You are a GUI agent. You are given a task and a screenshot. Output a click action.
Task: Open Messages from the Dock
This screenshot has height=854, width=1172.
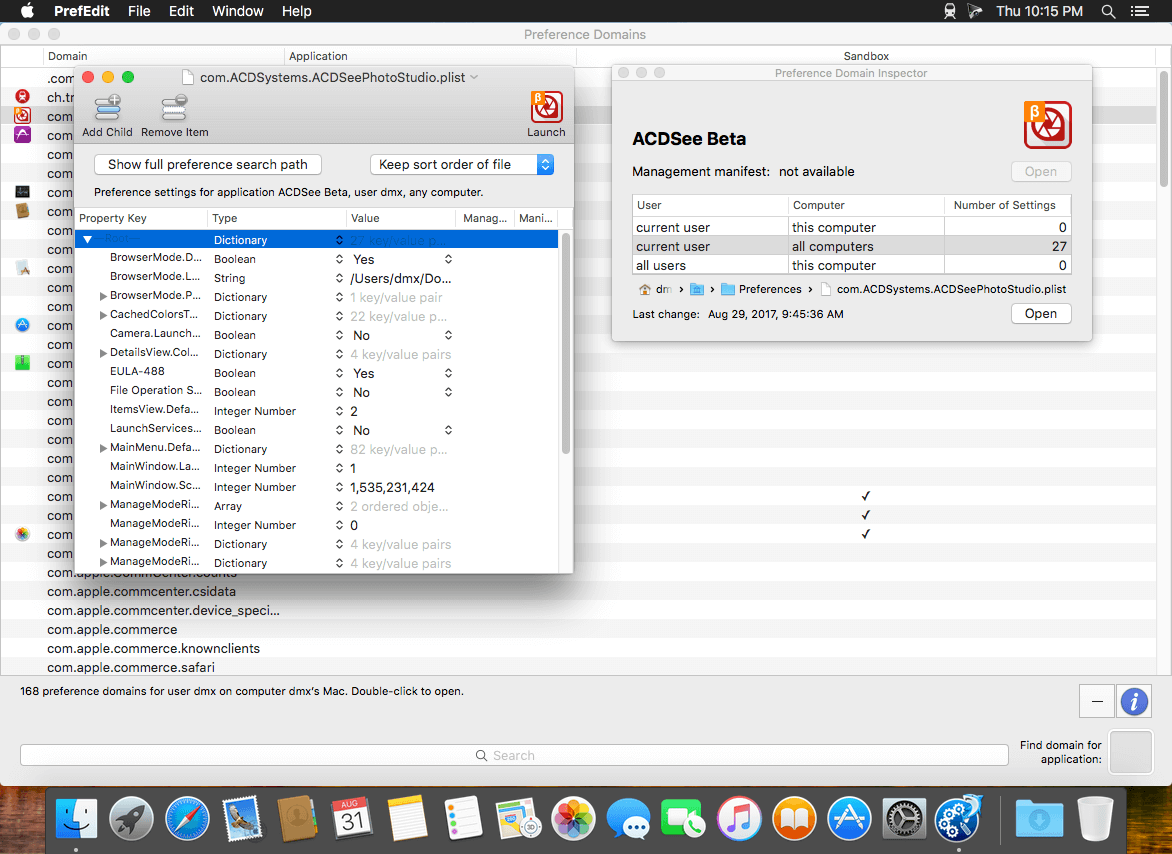[629, 819]
